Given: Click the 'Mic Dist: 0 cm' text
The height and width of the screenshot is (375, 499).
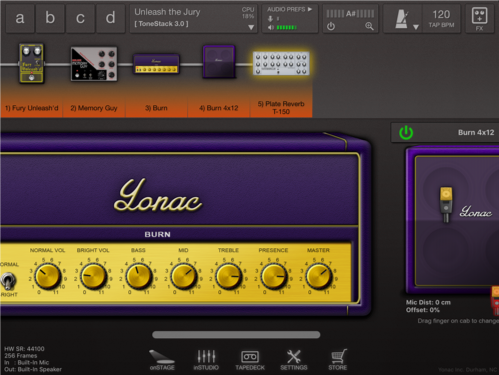Looking at the screenshot, I should tap(428, 302).
